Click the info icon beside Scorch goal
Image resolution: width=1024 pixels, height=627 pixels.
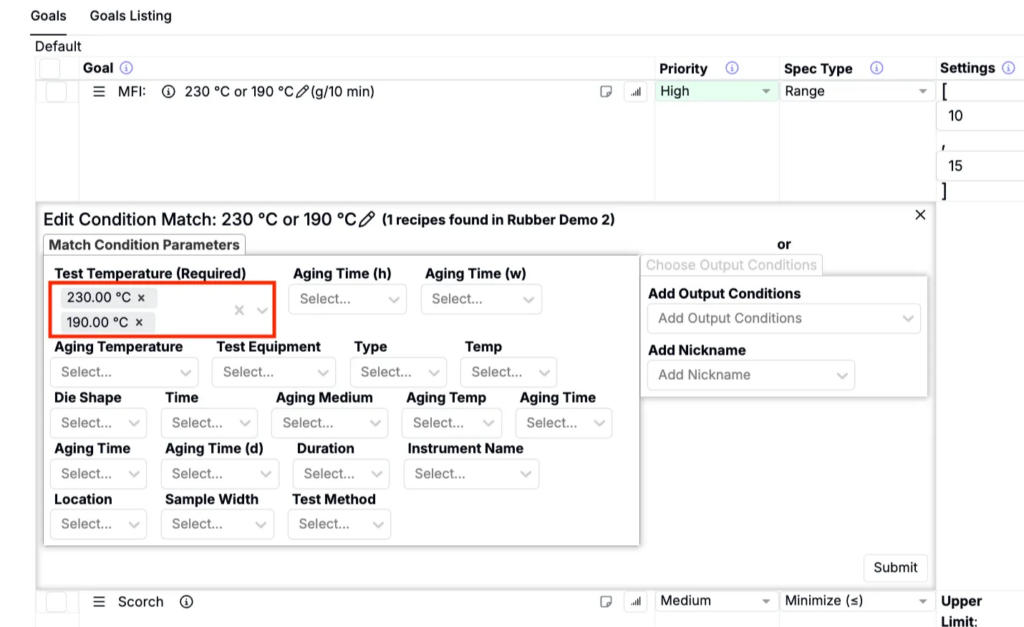coord(186,602)
